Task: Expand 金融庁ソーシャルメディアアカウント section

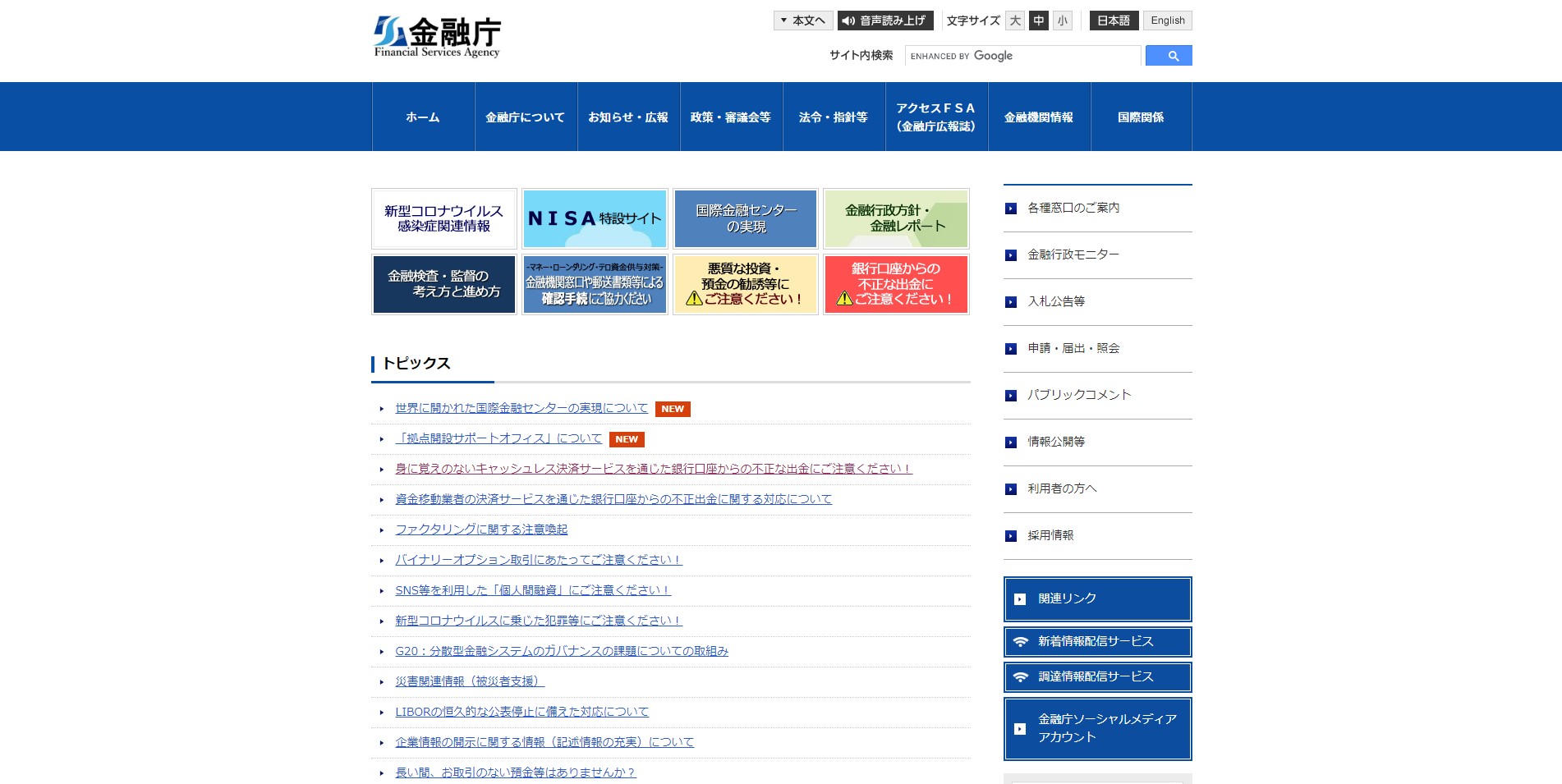Action: [x=1097, y=729]
